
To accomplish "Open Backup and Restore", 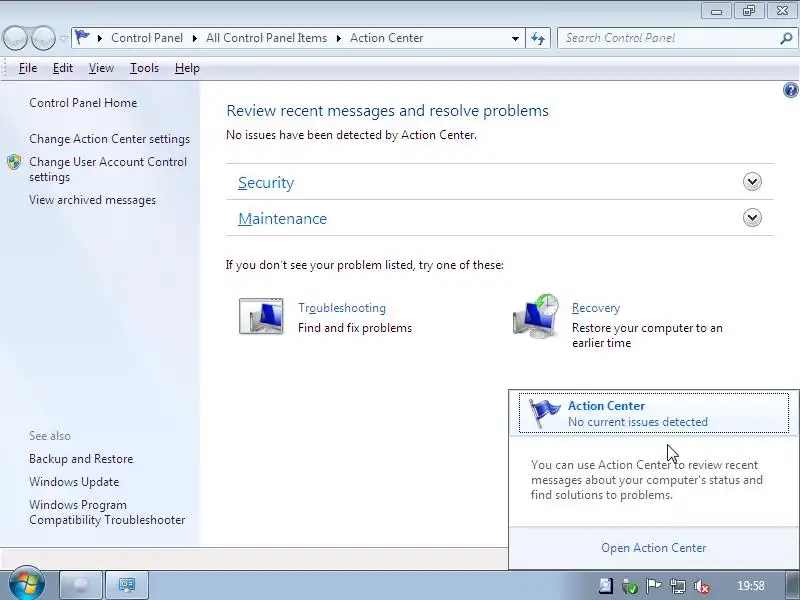I will [81, 459].
